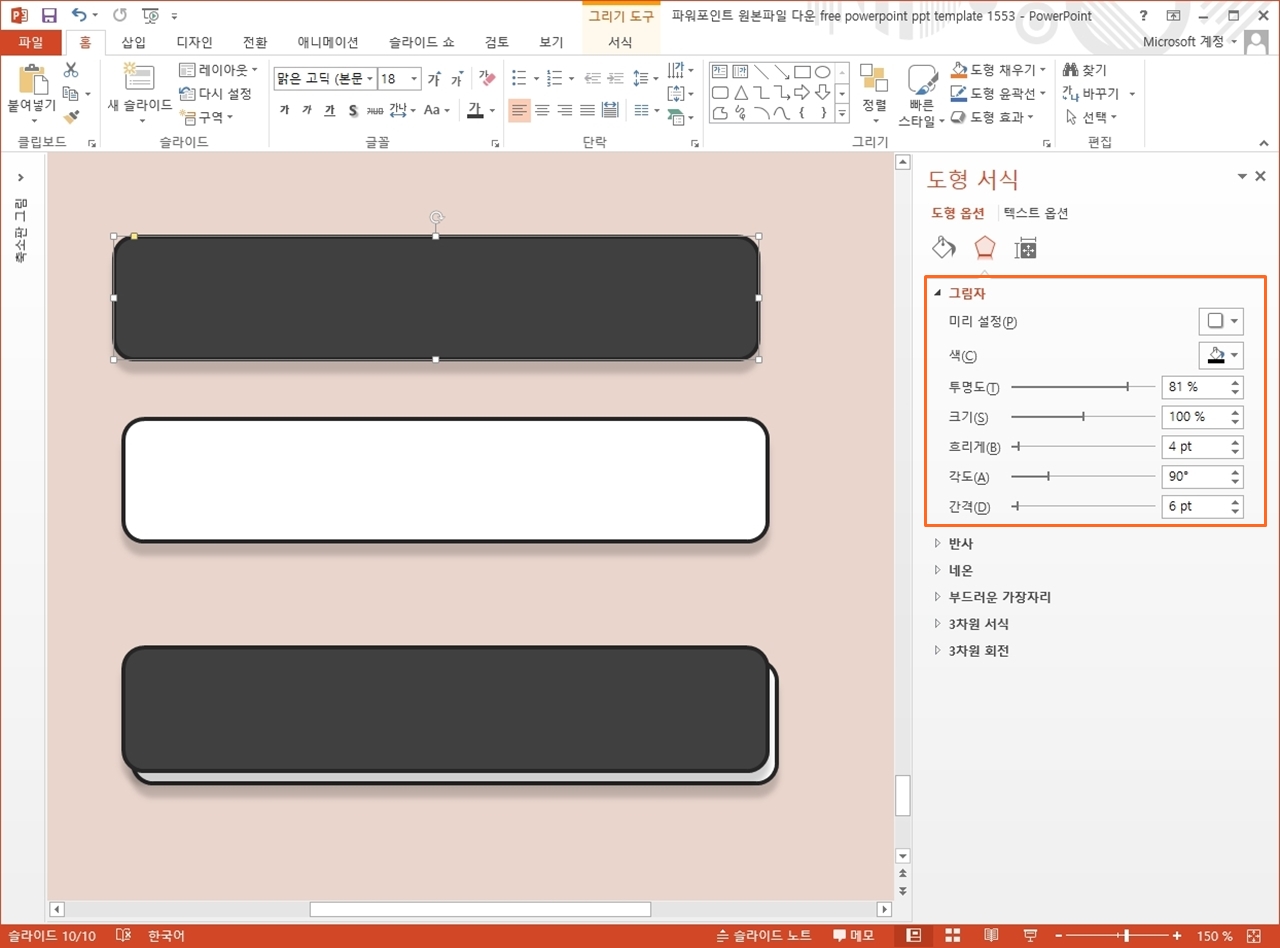The width and height of the screenshot is (1280, 948).
Task: Click the Redo icon in title bar
Action: (120, 16)
